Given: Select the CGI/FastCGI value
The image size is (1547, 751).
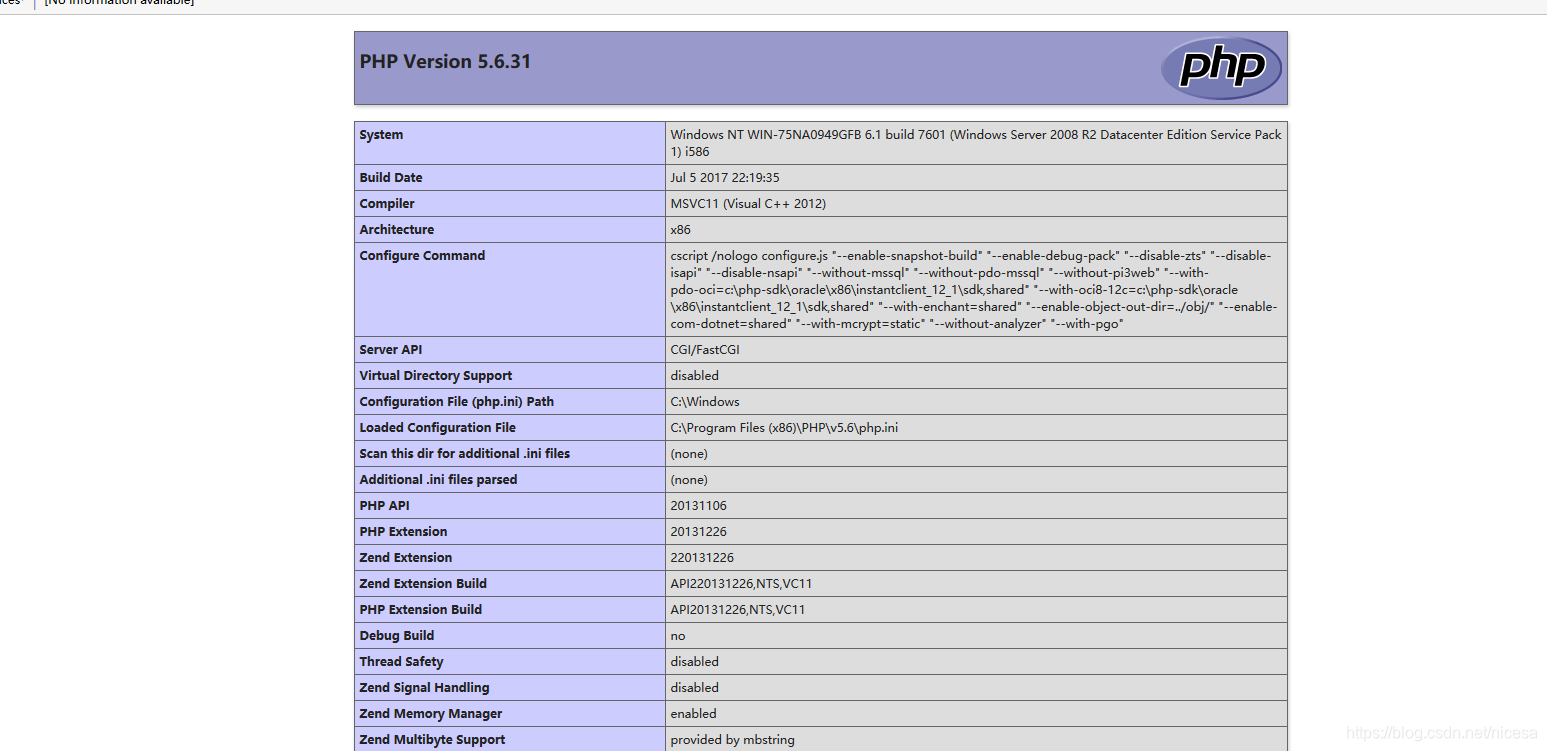Looking at the screenshot, I should 705,350.
